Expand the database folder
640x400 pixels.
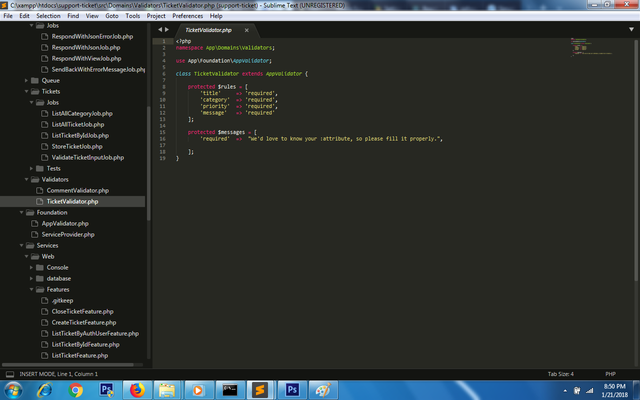click(x=31, y=279)
